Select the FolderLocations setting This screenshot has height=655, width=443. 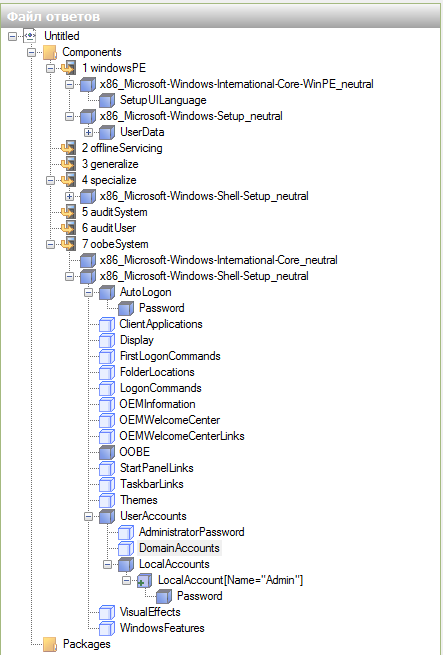pyautogui.click(x=157, y=372)
